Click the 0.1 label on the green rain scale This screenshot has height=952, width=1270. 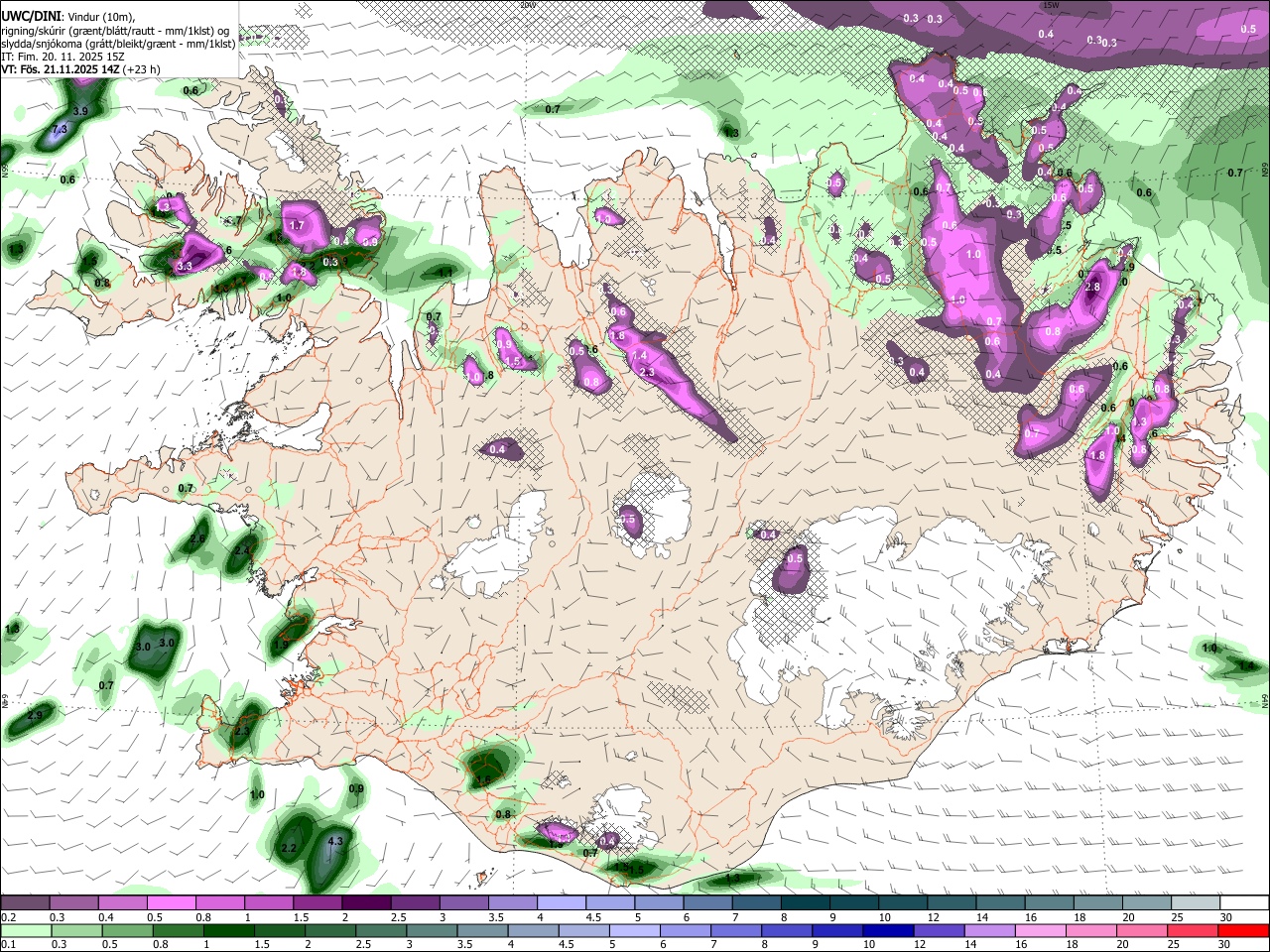8,945
